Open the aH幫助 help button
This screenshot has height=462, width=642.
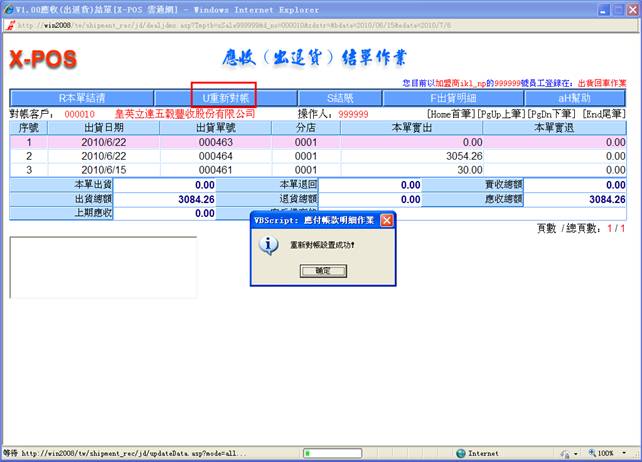coord(573,99)
